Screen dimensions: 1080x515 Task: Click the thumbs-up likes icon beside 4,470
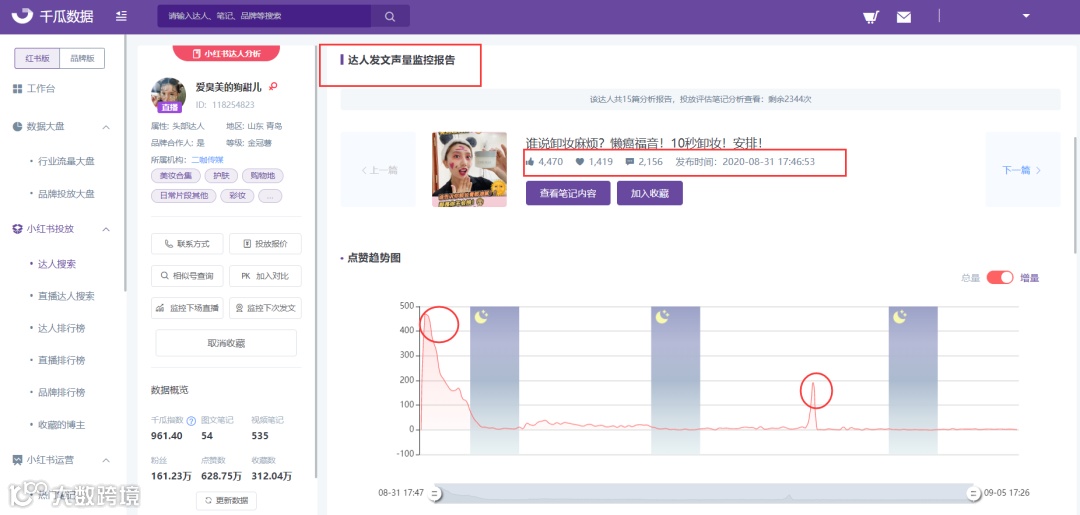[x=530, y=162]
